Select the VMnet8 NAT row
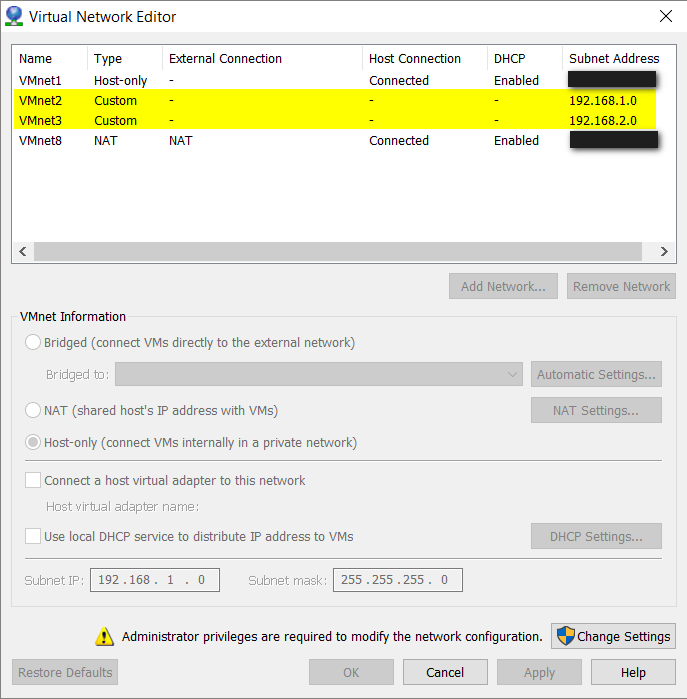 335,140
